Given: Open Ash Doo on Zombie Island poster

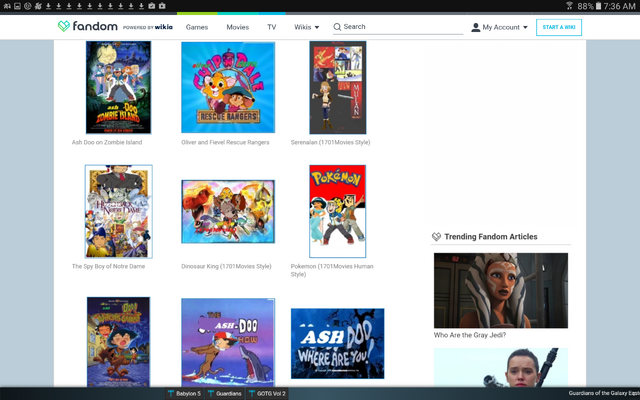Looking at the screenshot, I should [118, 87].
